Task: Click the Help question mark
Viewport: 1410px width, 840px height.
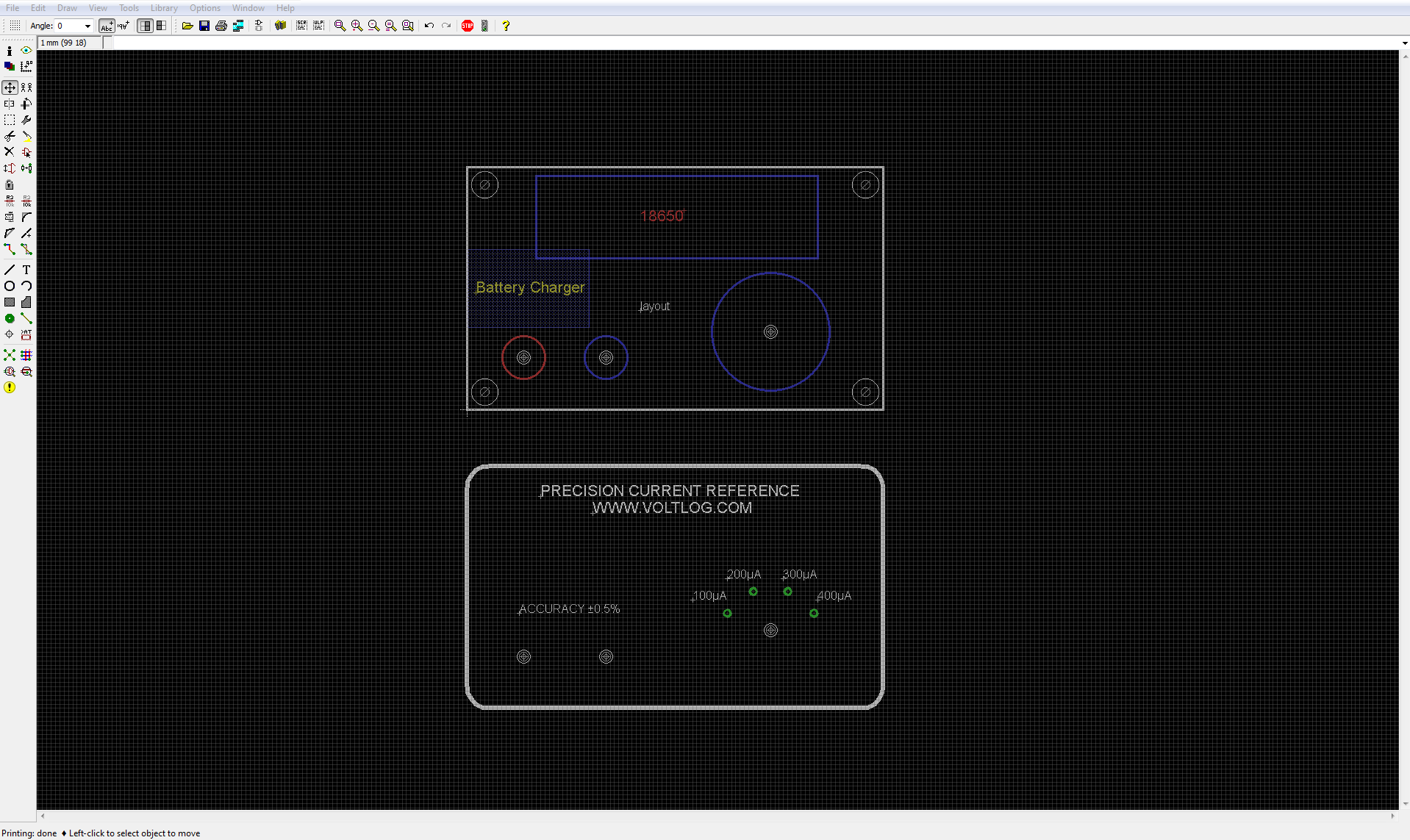Action: pyautogui.click(x=506, y=26)
